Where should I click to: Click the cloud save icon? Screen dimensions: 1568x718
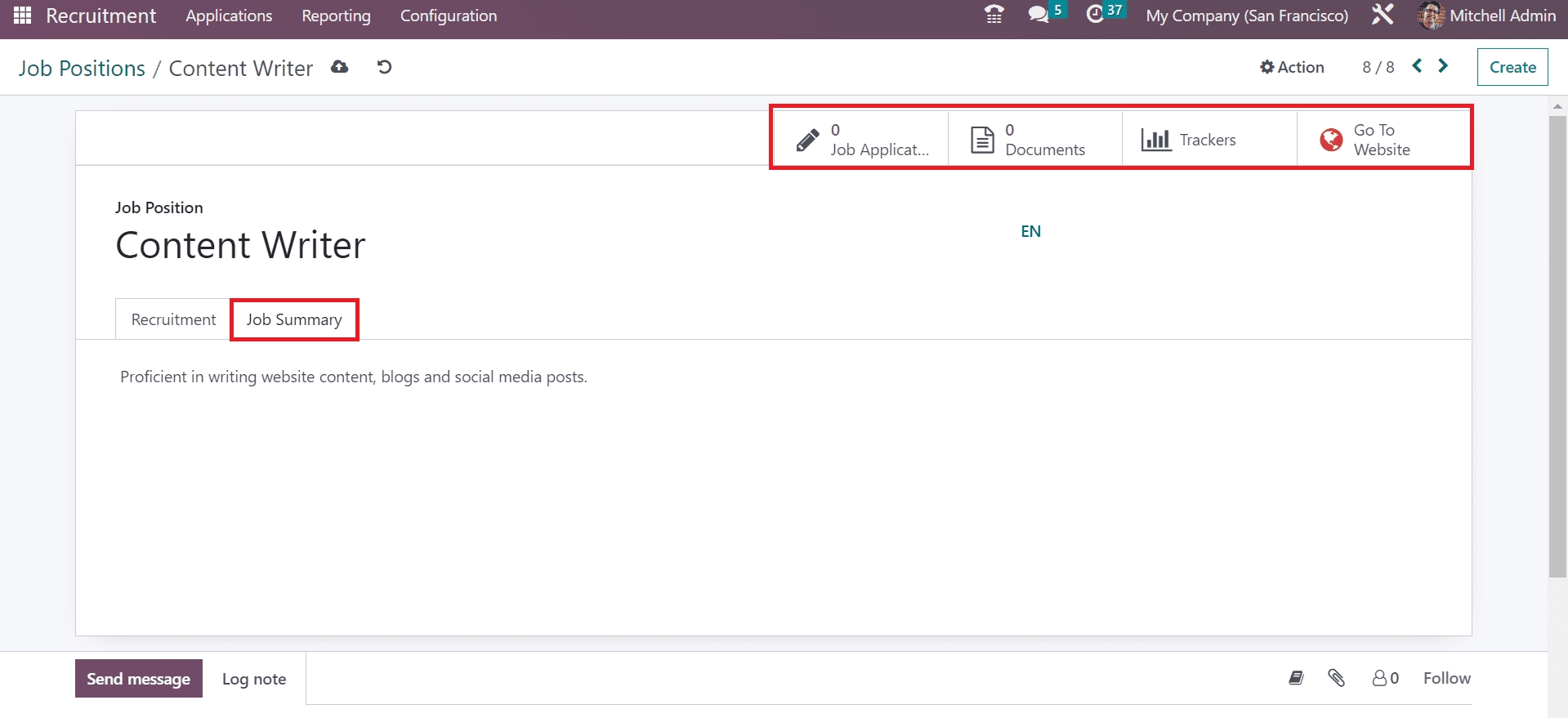point(340,67)
